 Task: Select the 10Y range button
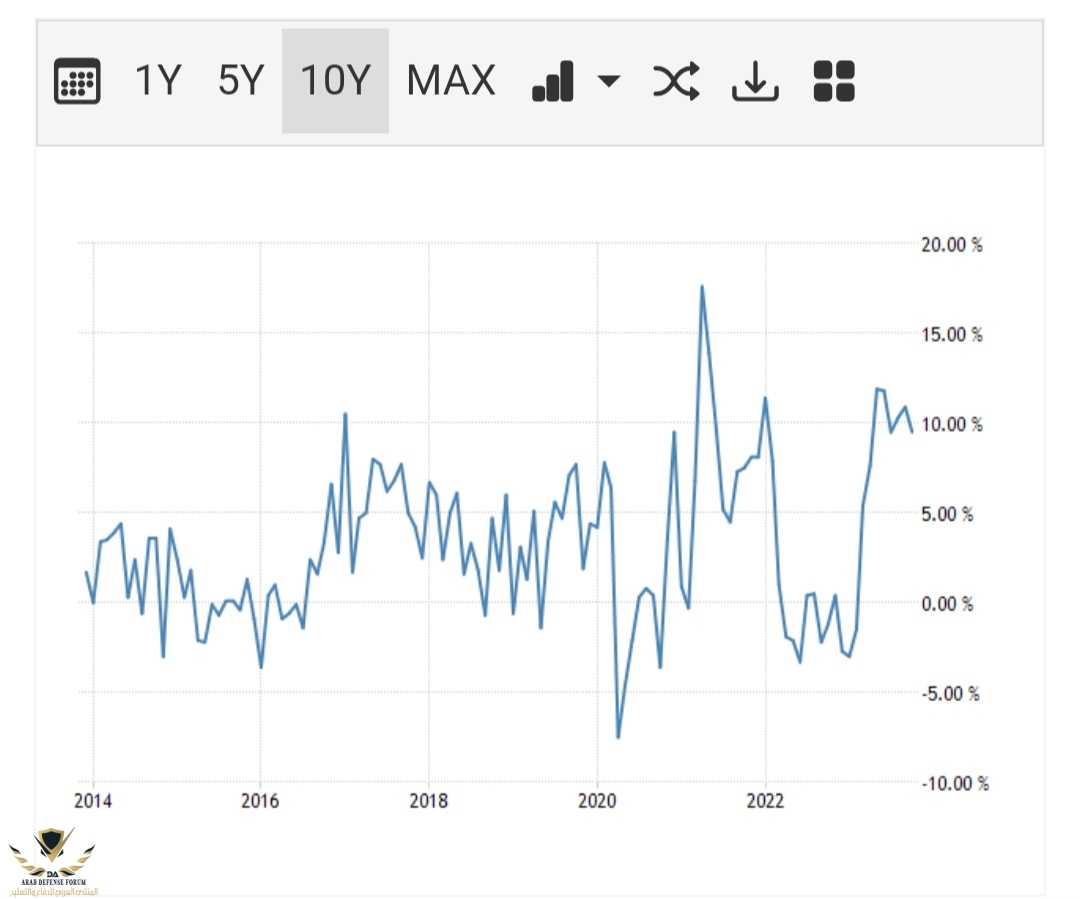coord(335,80)
